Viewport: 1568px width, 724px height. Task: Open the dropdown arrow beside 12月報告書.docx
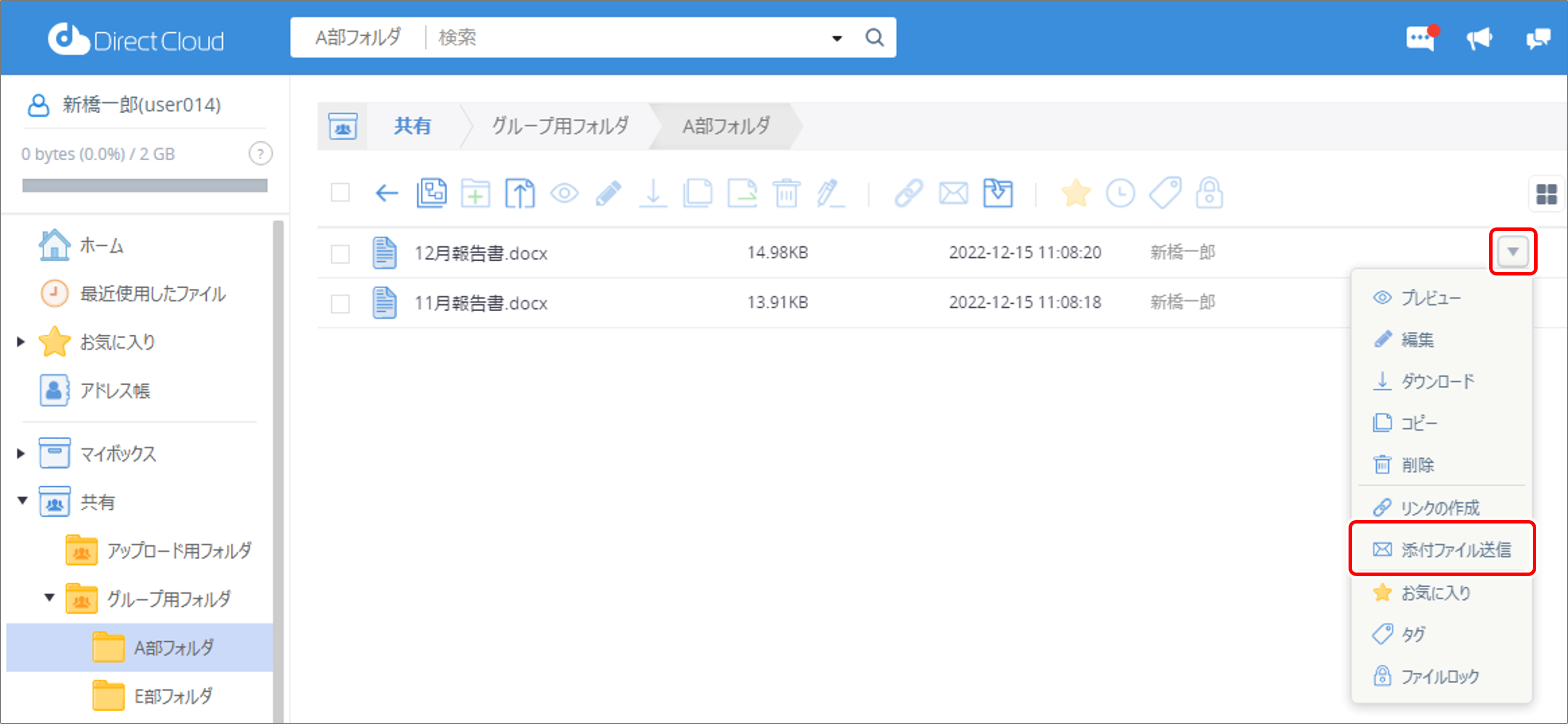click(1513, 251)
